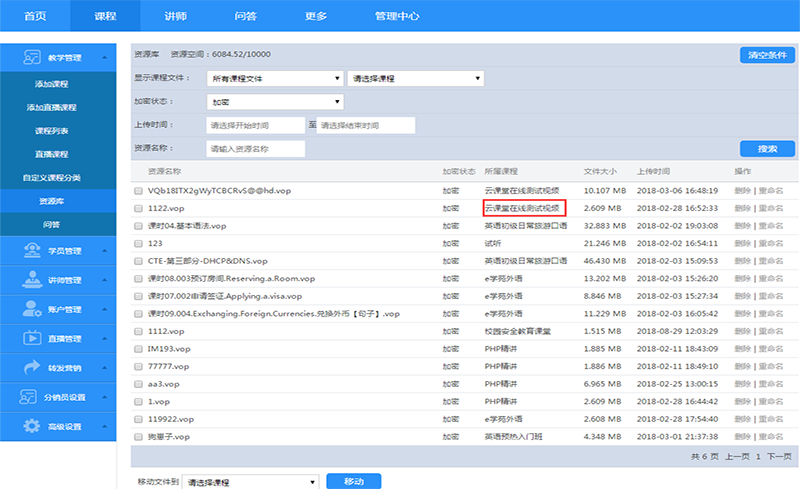
Task: Open the 所有课程文件 dropdown
Action: coord(273,78)
